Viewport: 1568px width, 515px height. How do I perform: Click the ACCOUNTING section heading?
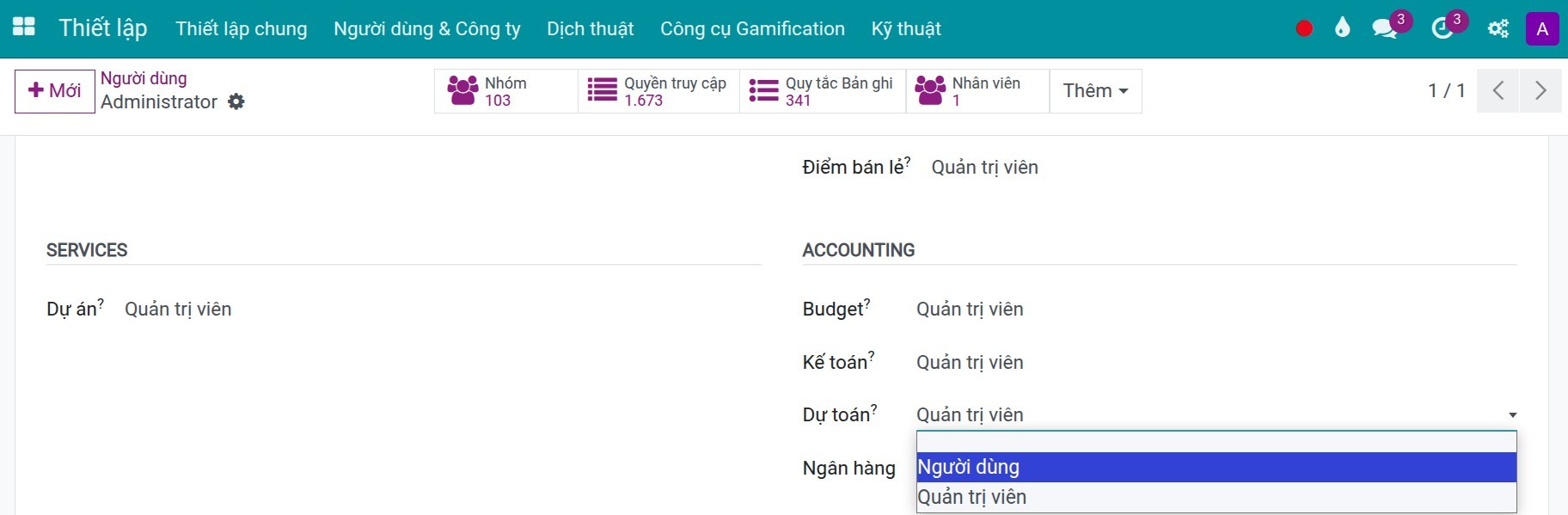859,250
